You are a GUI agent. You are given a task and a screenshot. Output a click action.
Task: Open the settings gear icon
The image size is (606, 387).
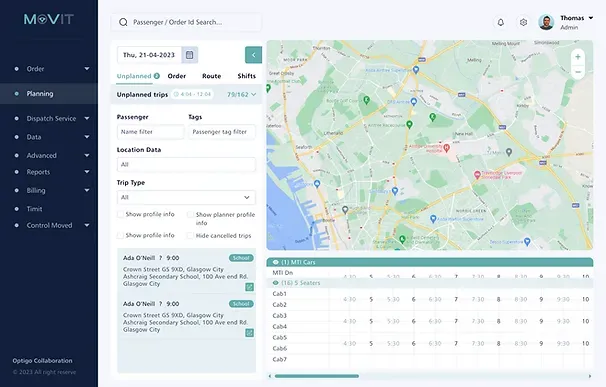coord(523,22)
